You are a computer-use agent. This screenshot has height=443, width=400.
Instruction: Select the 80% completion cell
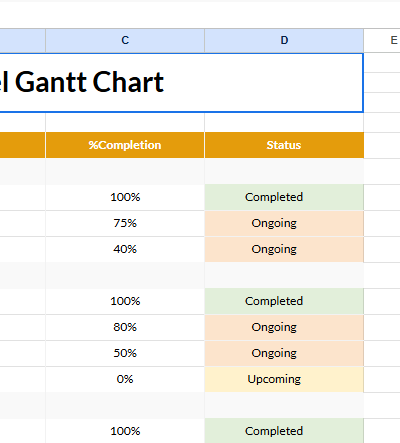pyautogui.click(x=125, y=327)
